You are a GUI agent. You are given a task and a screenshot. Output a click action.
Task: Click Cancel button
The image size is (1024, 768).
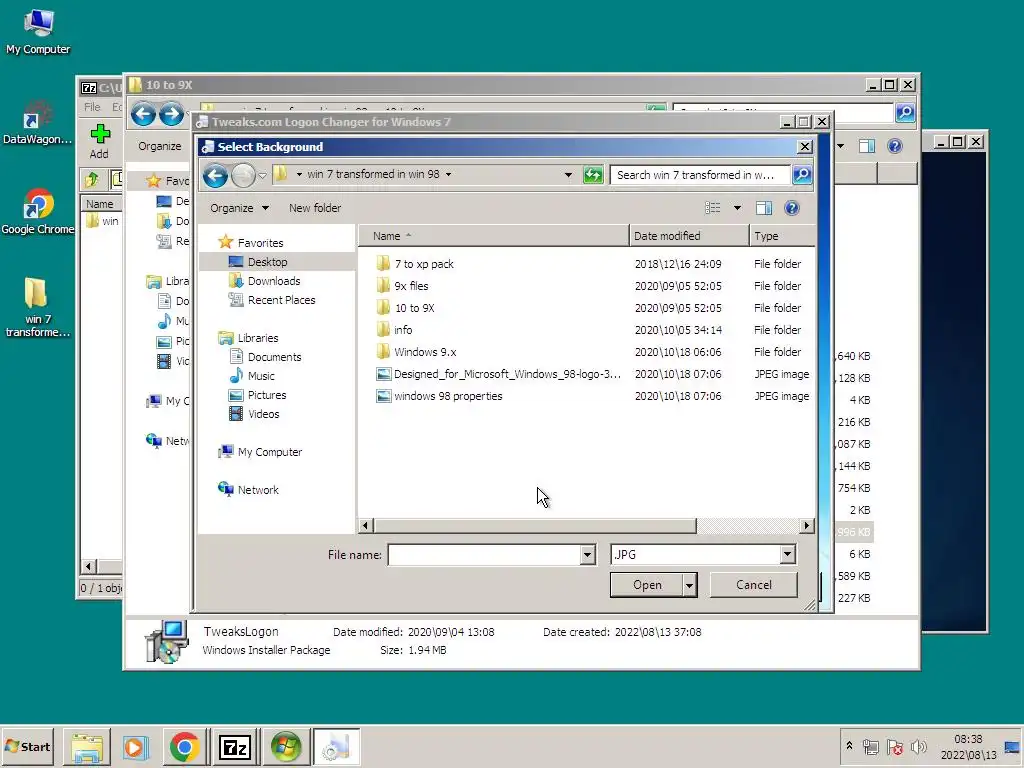tap(754, 585)
